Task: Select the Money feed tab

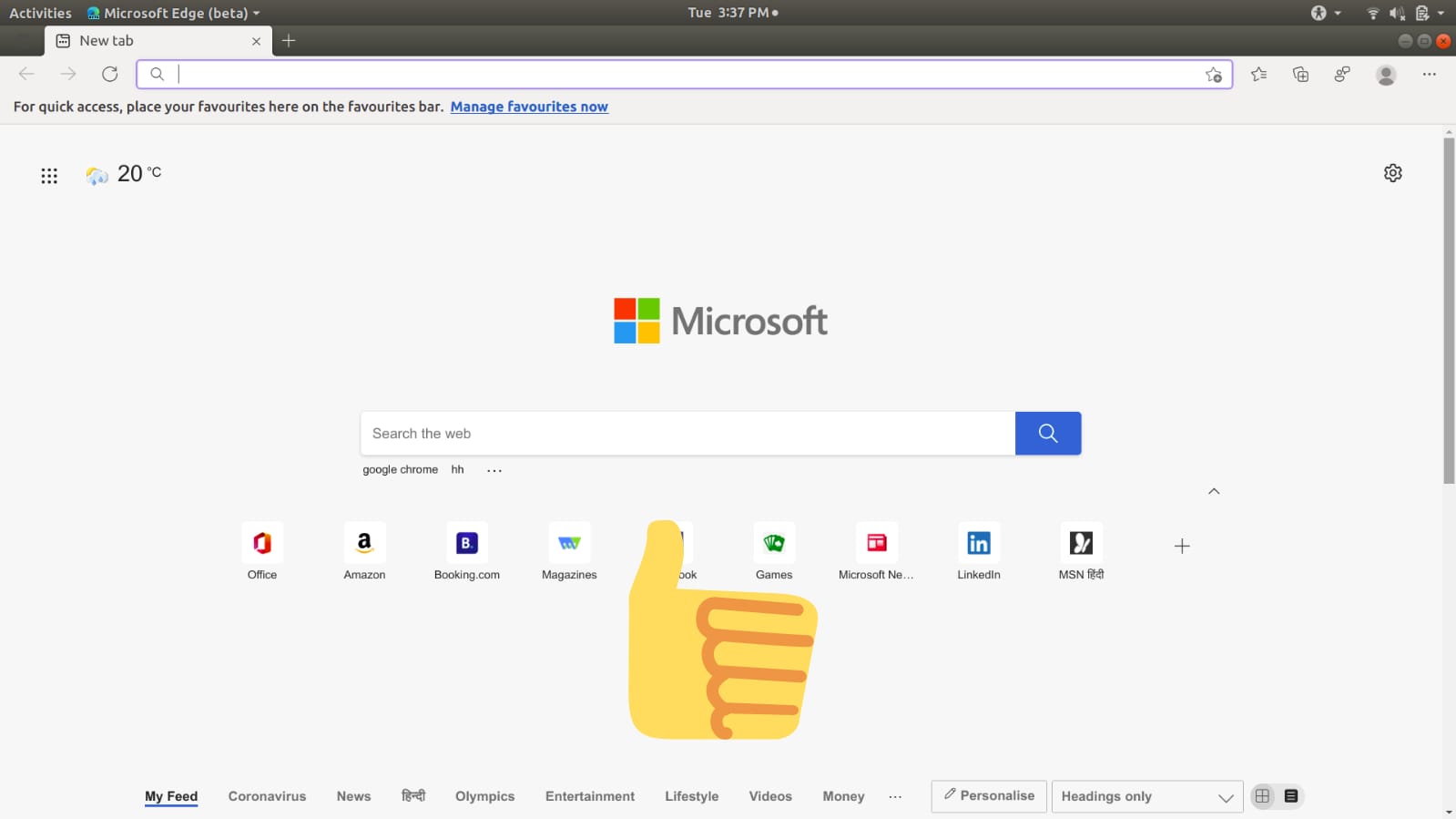Action: [843, 796]
